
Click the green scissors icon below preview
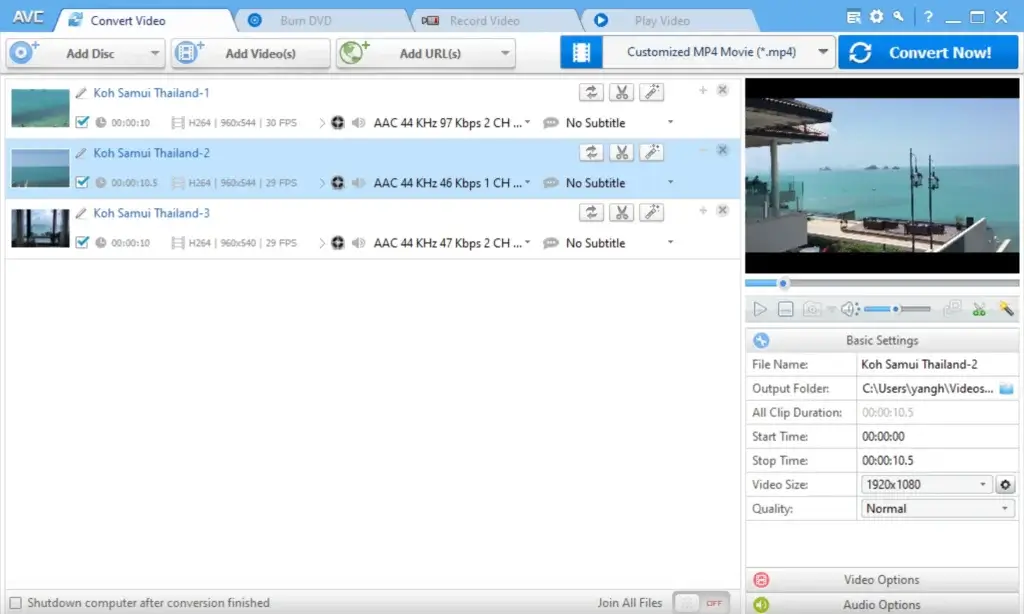979,310
